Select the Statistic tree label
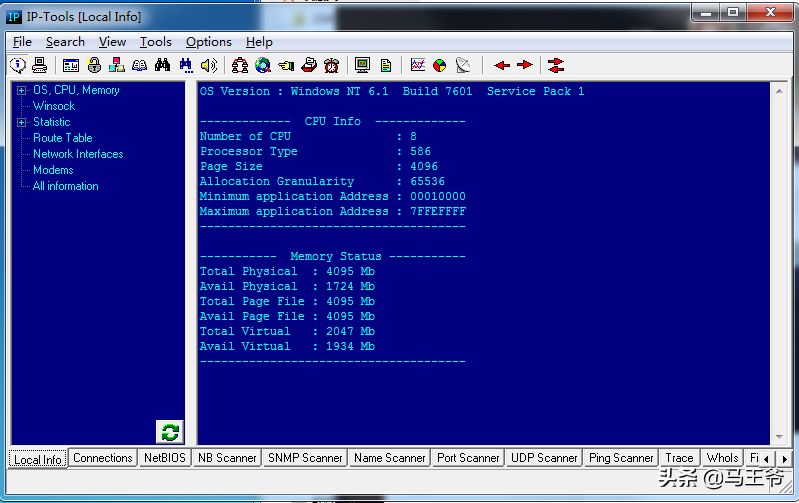Viewport: 799px width, 503px height. point(51,122)
